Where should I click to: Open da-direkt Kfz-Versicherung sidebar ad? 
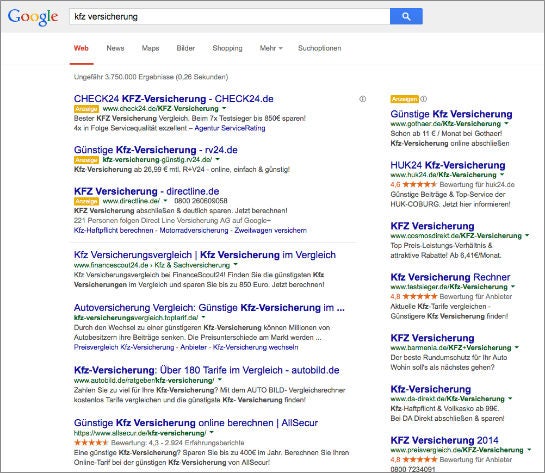coord(431,389)
